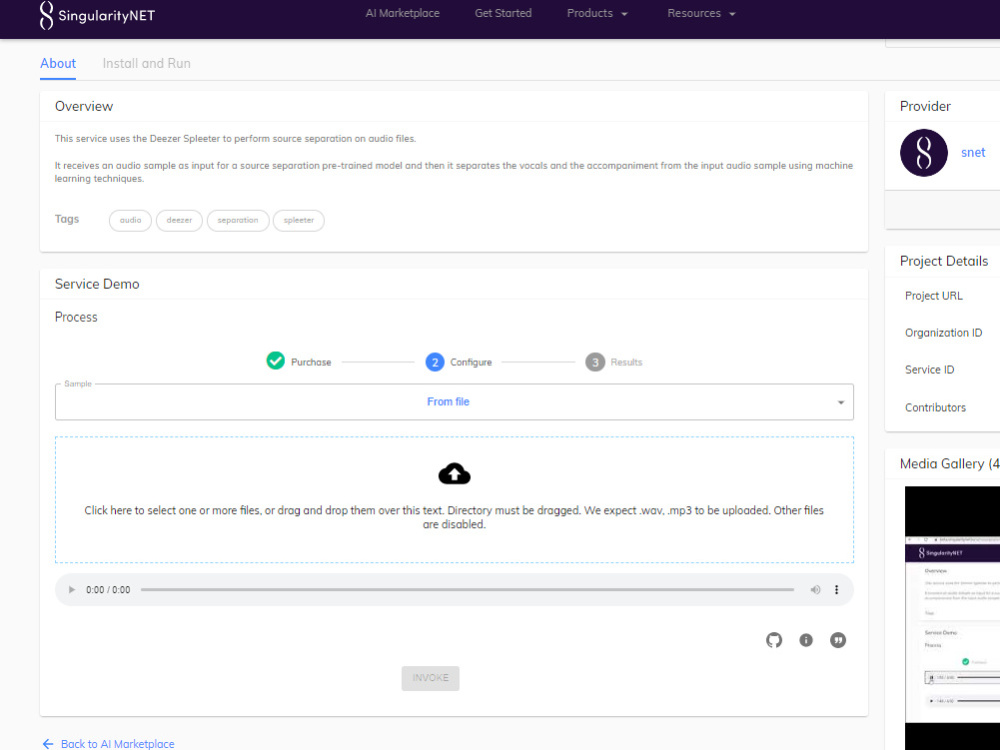Open the Media Gallery thumbnail
This screenshot has height=750, width=1000.
[952, 617]
